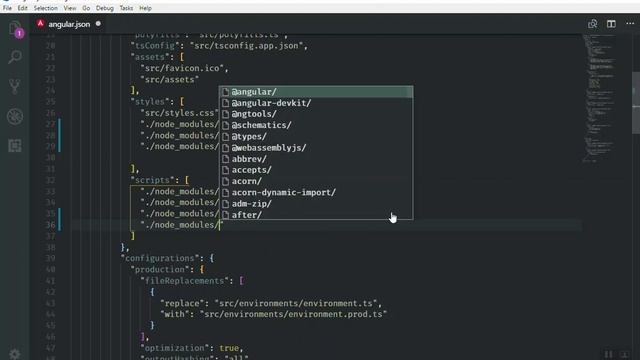The height and width of the screenshot is (360, 640).
Task: Click the file icon beside @angular/ suggestion
Action: pos(225,92)
